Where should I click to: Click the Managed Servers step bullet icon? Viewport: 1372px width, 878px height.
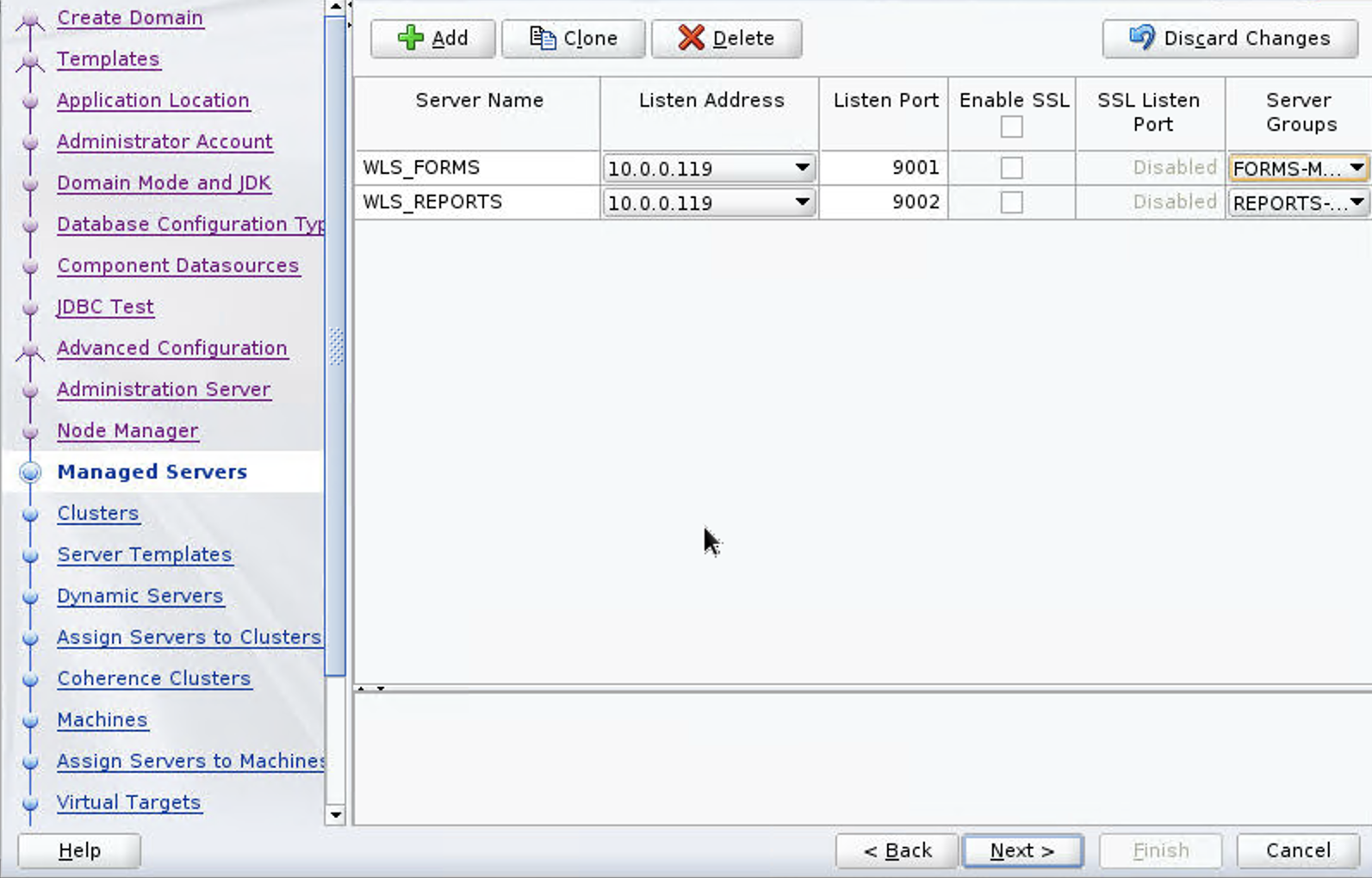[30, 472]
